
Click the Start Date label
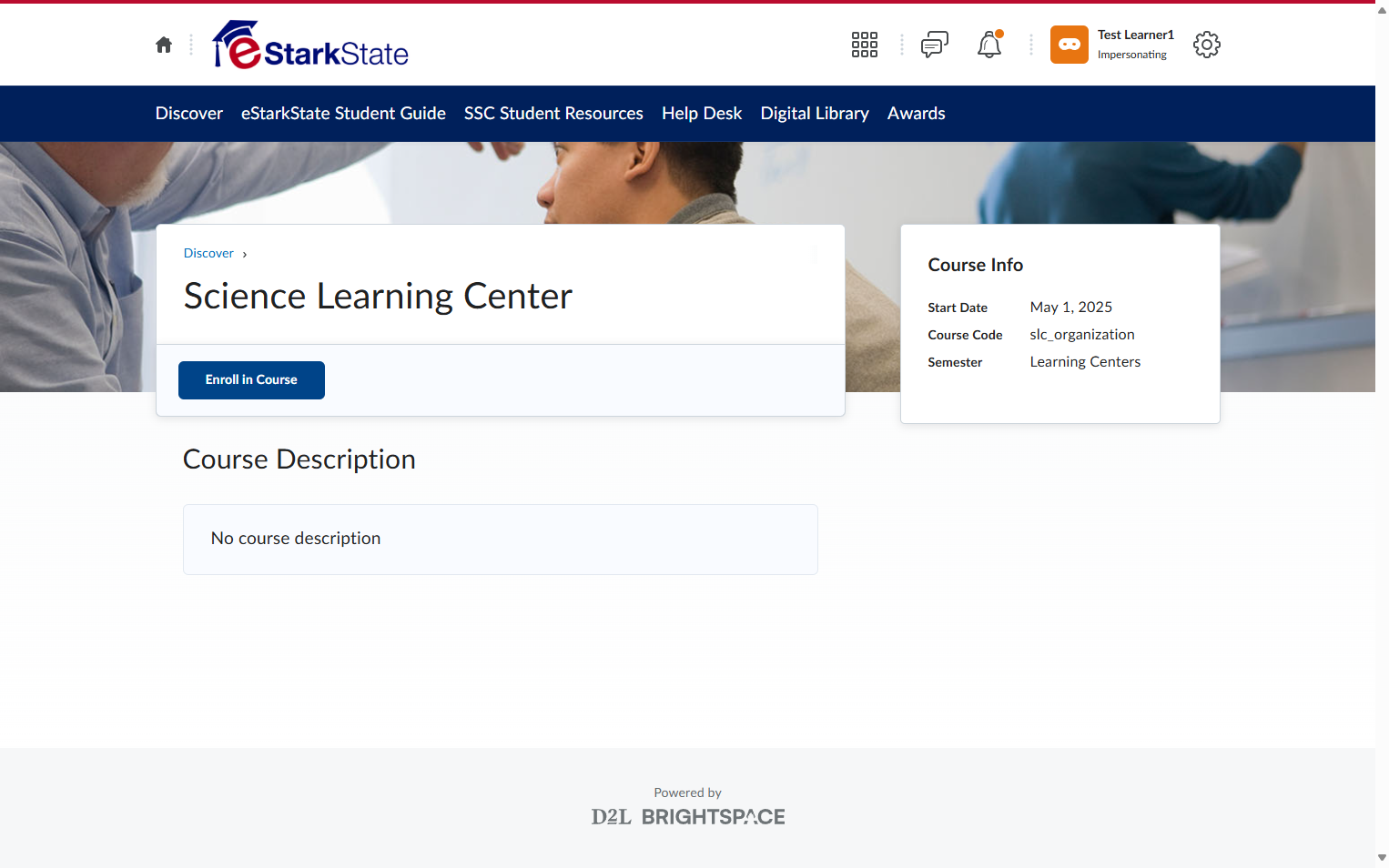[x=958, y=308]
